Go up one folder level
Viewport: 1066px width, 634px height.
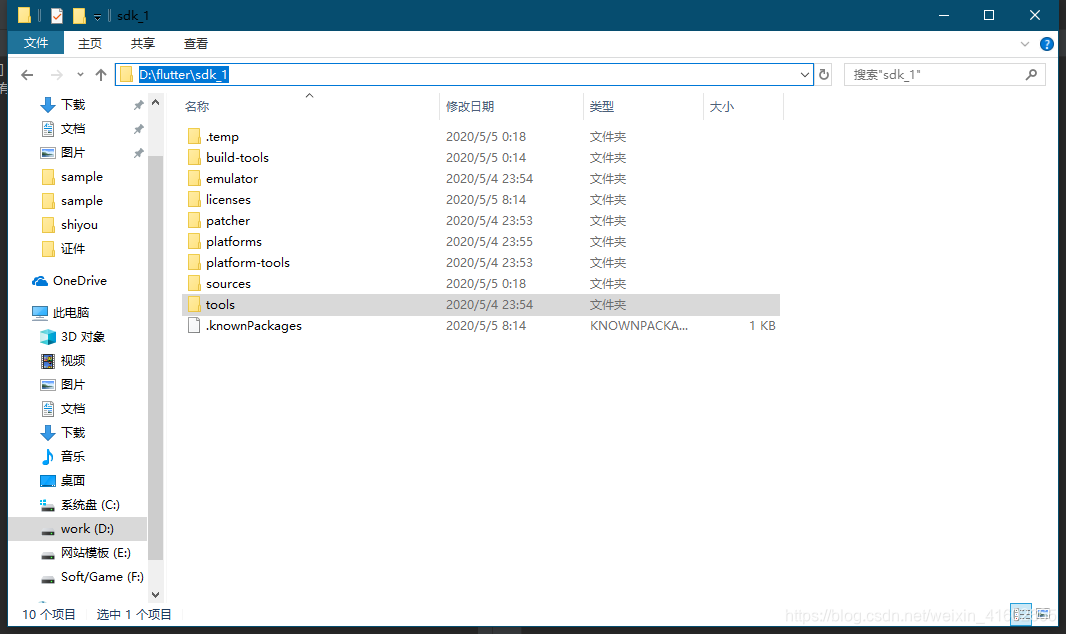(x=101, y=75)
